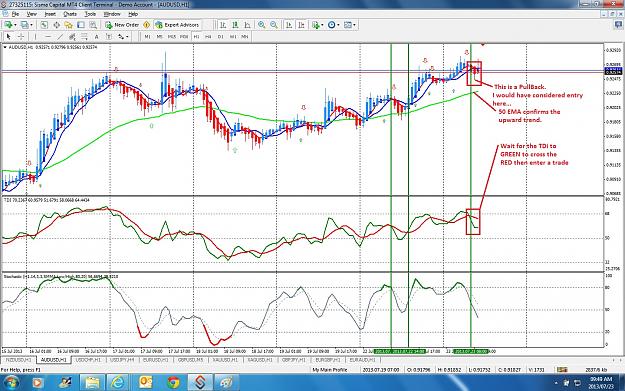The width and height of the screenshot is (625, 391).
Task: Select the text label tool
Action: tap(109, 37)
